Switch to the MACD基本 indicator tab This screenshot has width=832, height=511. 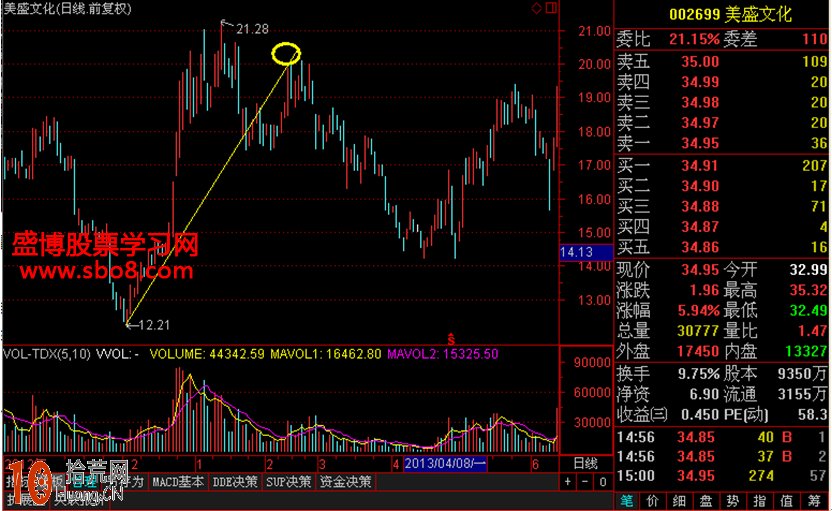tap(178, 482)
